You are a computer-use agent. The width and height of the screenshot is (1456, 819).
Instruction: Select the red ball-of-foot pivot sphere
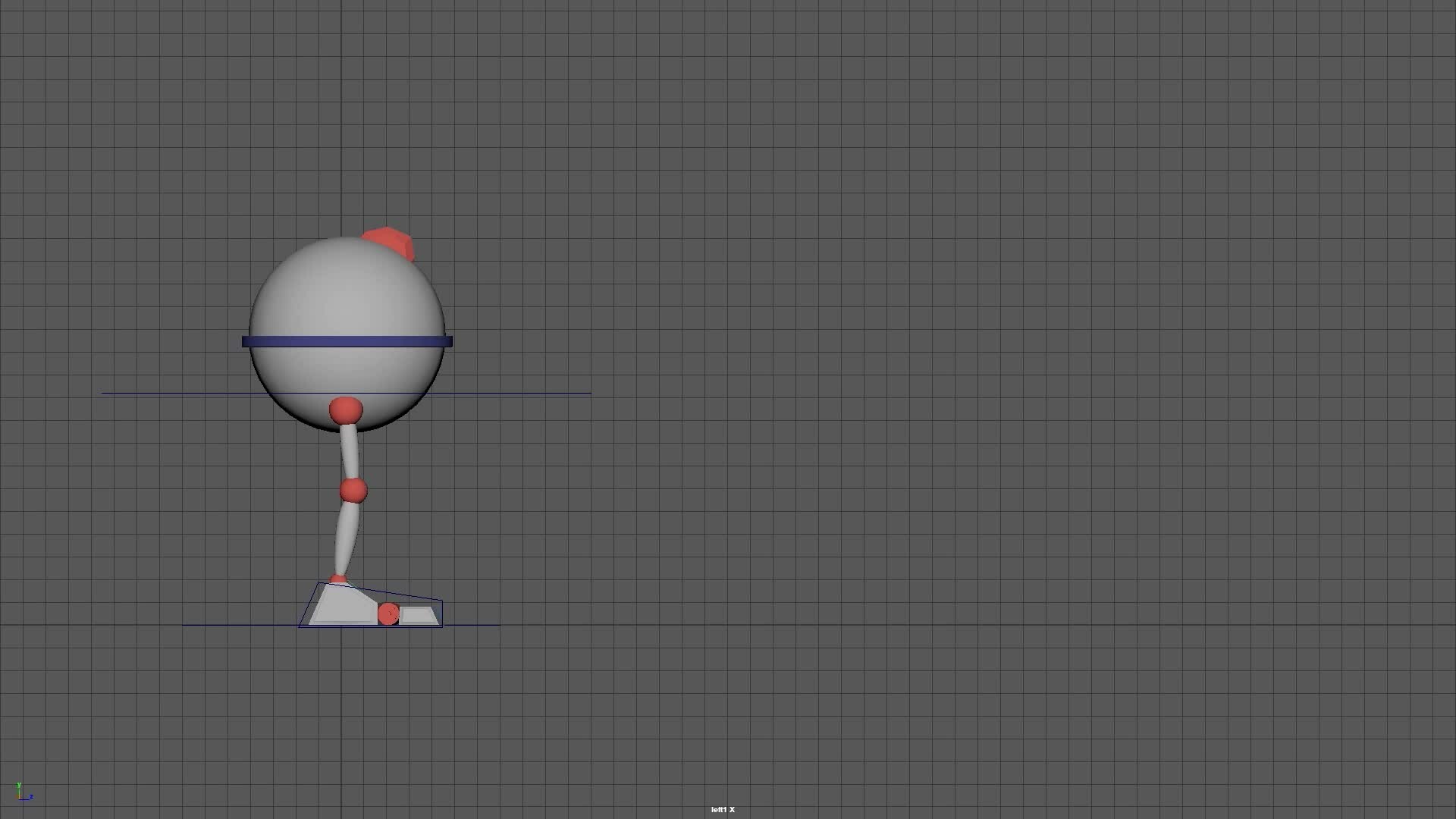pos(390,613)
